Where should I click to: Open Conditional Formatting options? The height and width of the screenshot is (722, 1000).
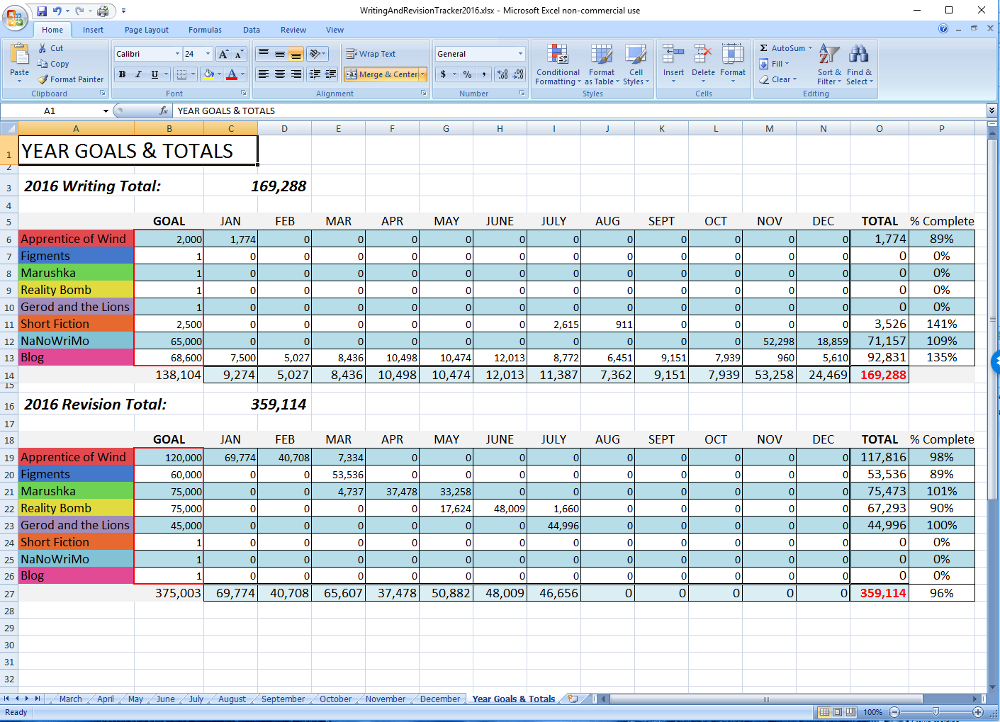(x=557, y=62)
